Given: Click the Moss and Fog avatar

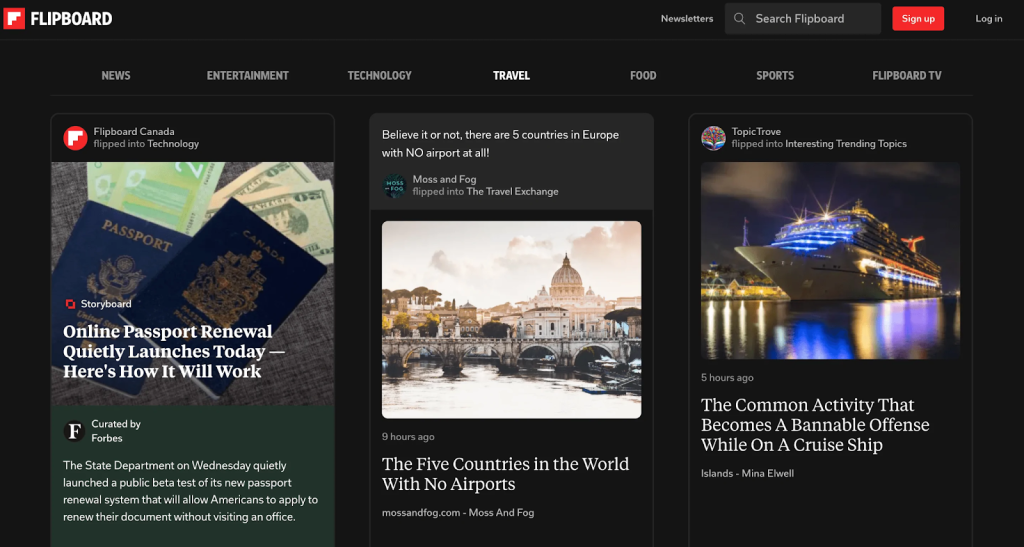Looking at the screenshot, I should coord(395,185).
